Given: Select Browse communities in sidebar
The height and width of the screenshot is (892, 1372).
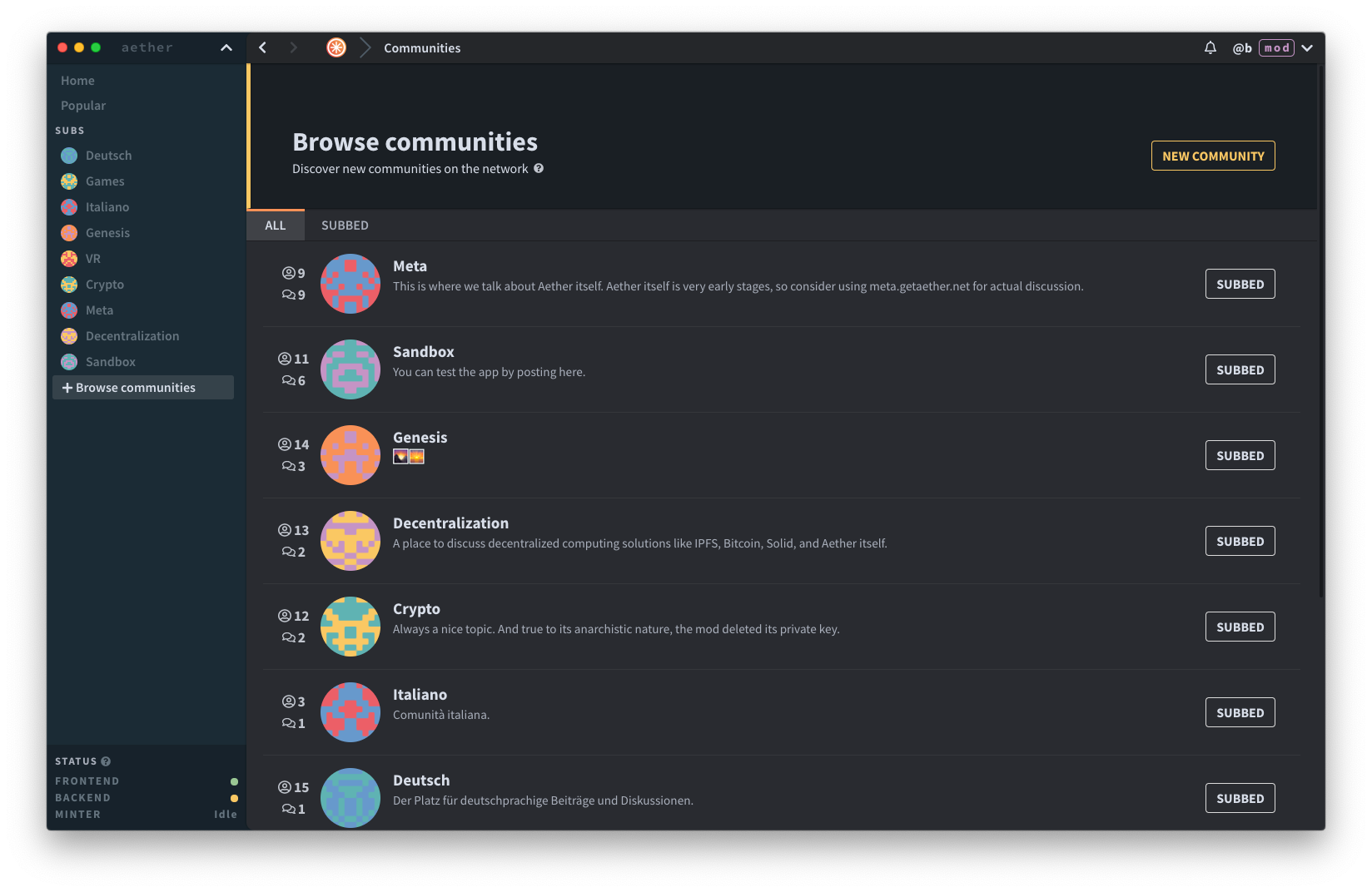Looking at the screenshot, I should click(143, 388).
